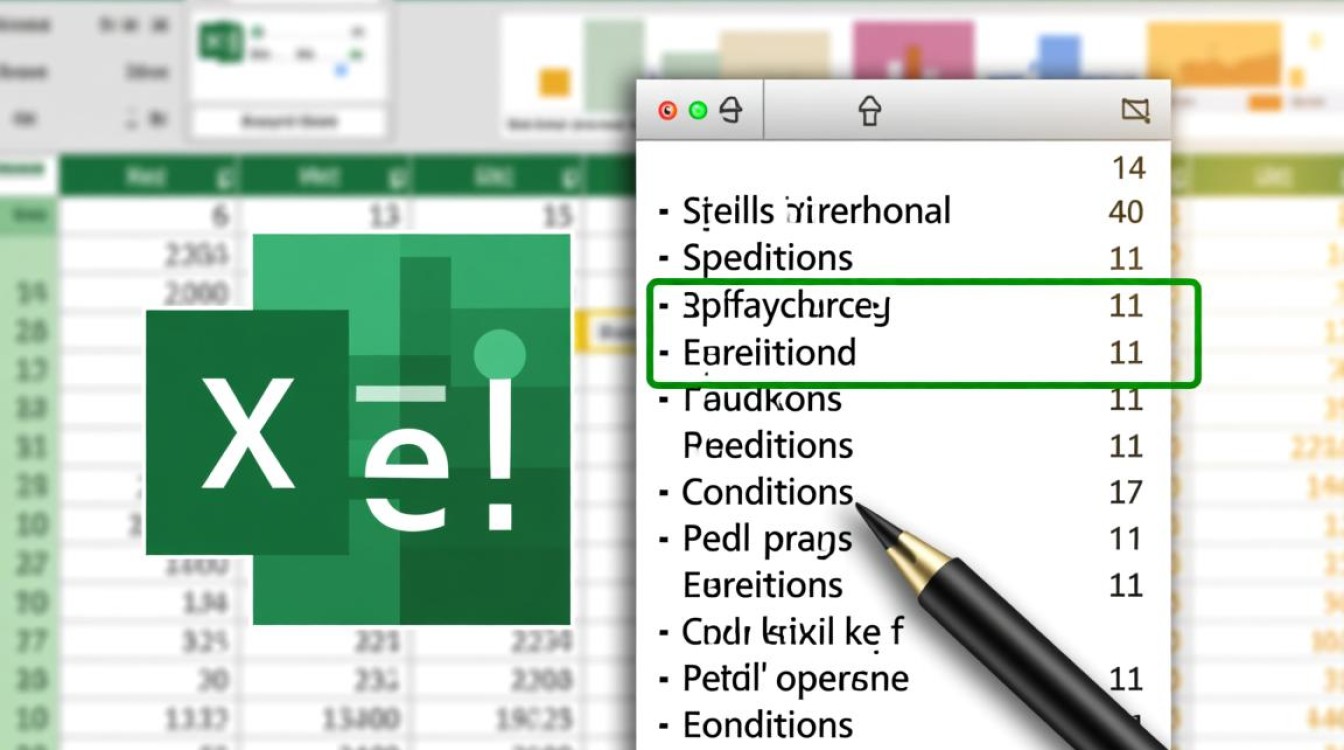
Task: Choose the highlighted "Eereiitiond" item
Action: tap(769, 352)
